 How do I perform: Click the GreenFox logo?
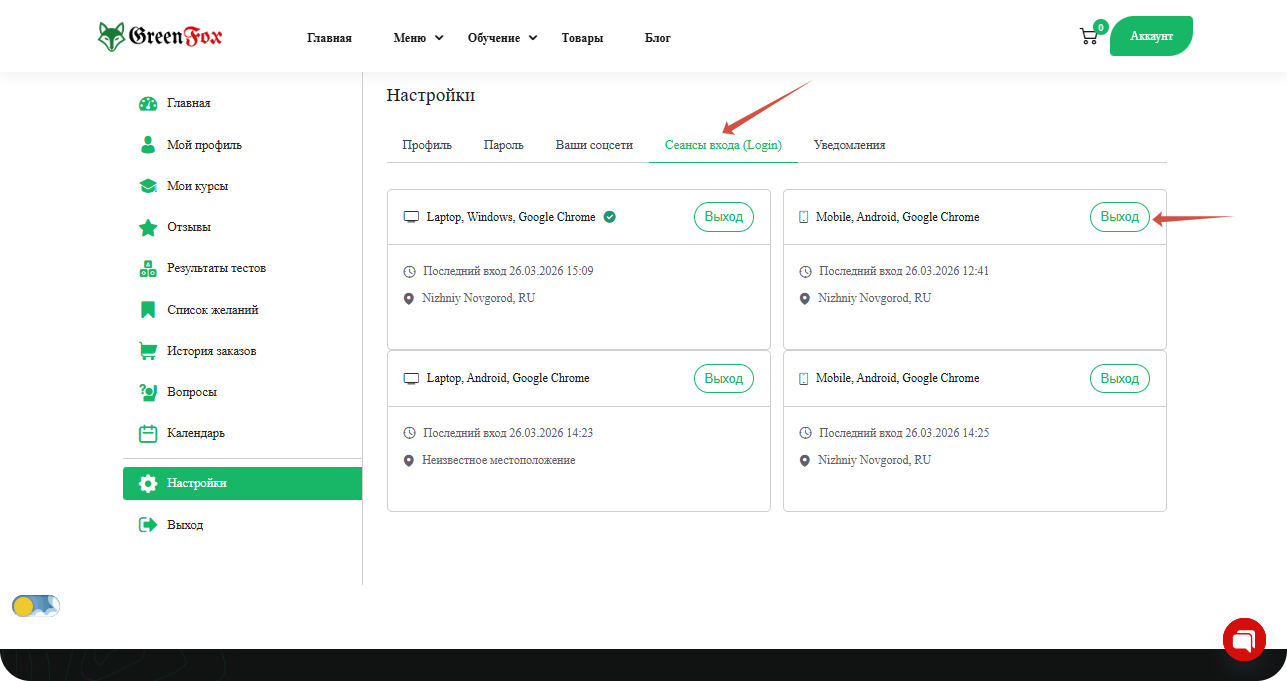tap(160, 37)
